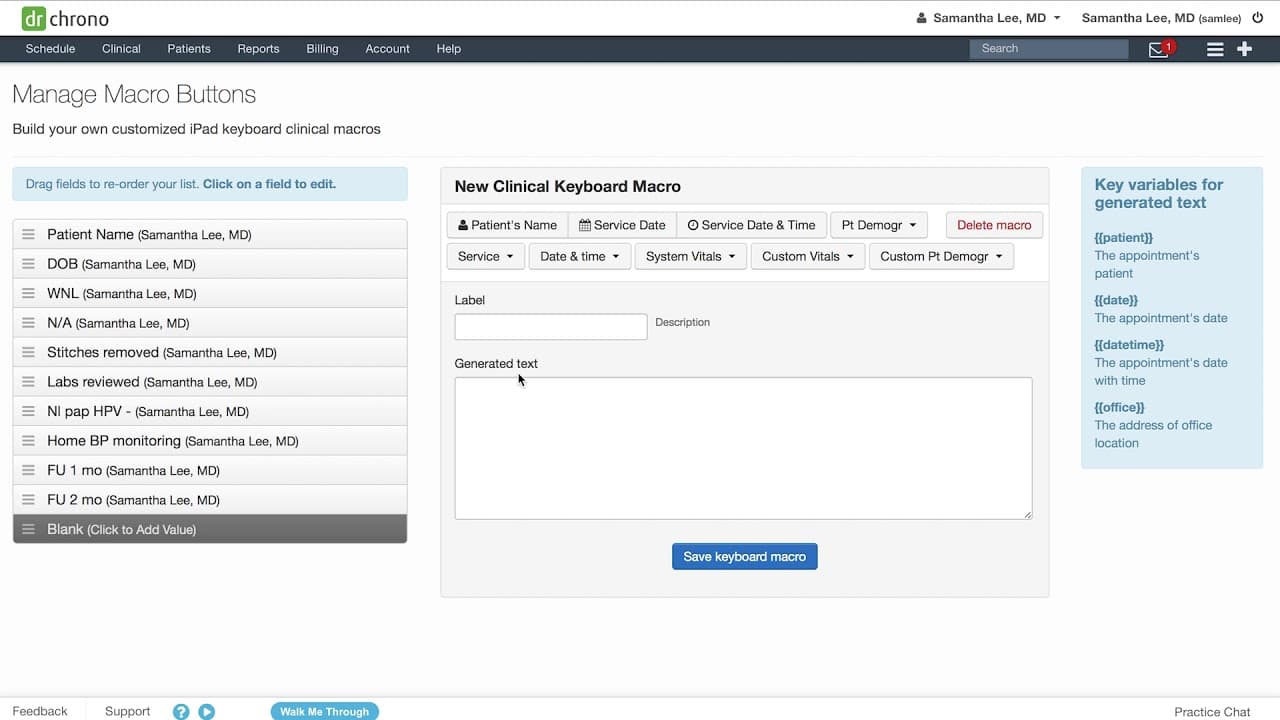The image size is (1280, 720).
Task: Open the Feedback link
Action: point(40,712)
